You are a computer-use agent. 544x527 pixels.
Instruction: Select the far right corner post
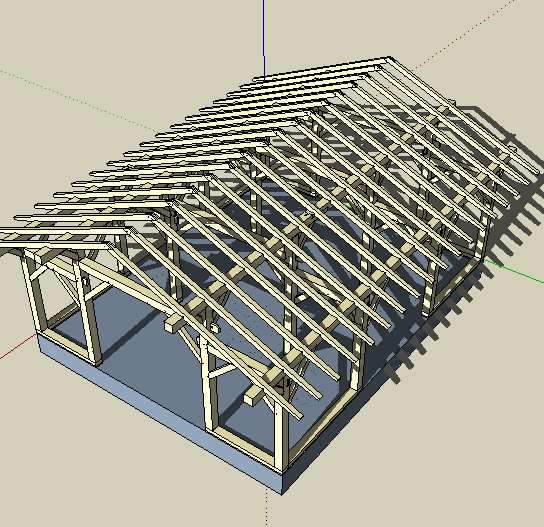pos(482,239)
